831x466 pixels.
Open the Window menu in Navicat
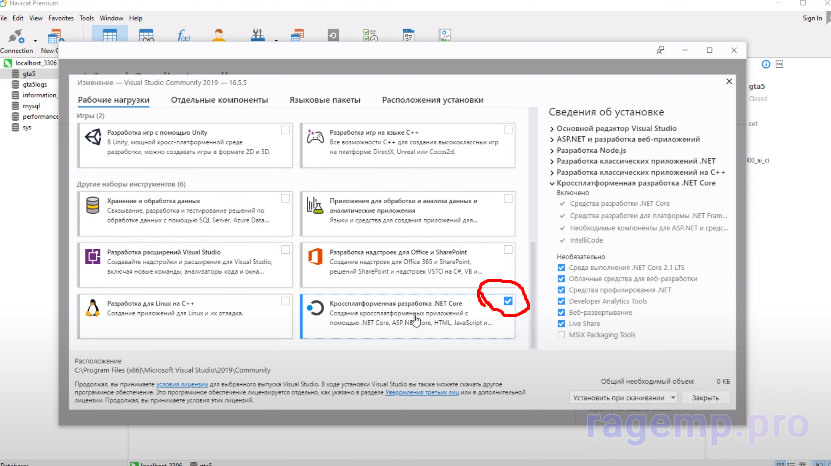coord(111,18)
